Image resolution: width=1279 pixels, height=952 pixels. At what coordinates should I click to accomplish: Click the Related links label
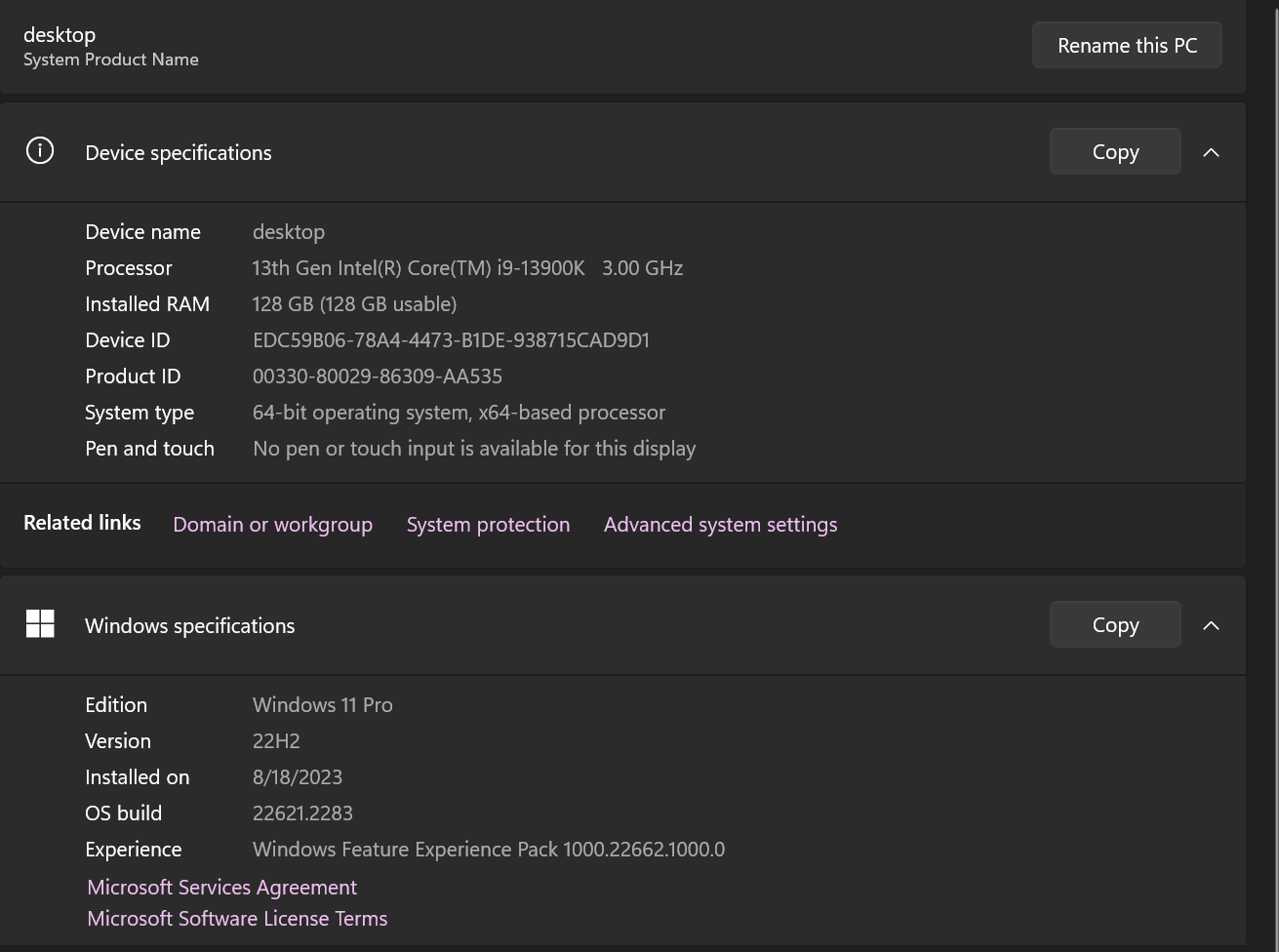[82, 523]
